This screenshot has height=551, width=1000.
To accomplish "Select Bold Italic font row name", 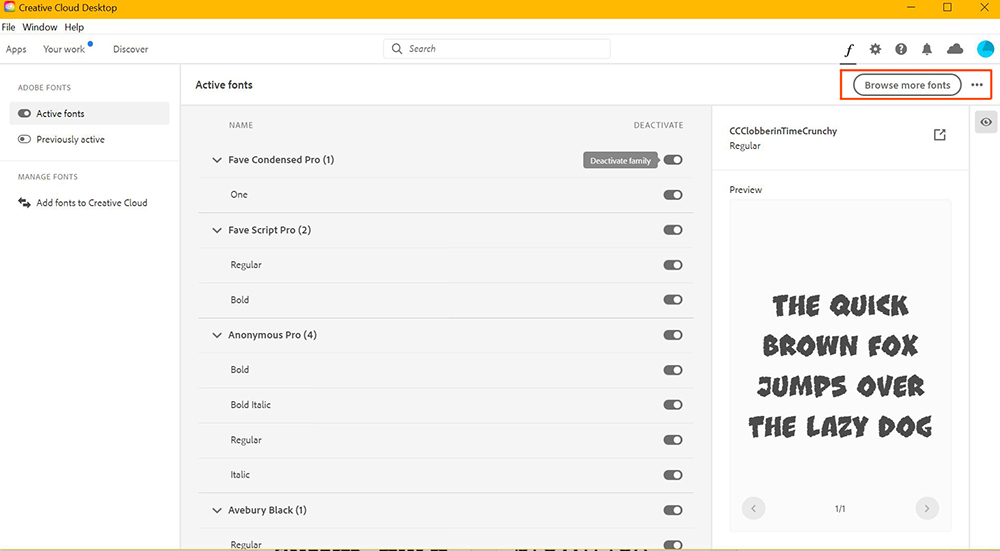I will pyautogui.click(x=251, y=405).
